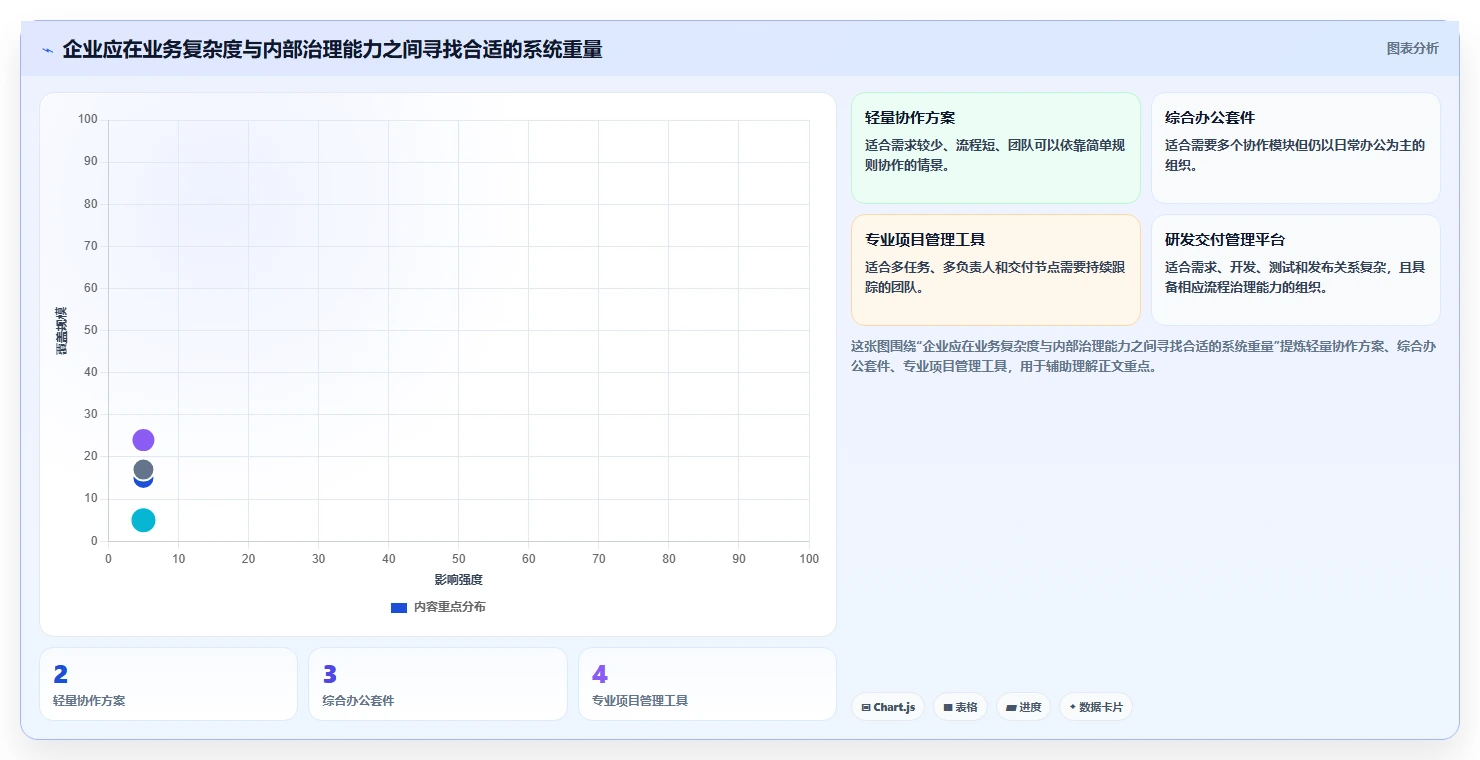This screenshot has width=1480, height=760.
Task: Select the gray data point in the chart
Action: [143, 469]
